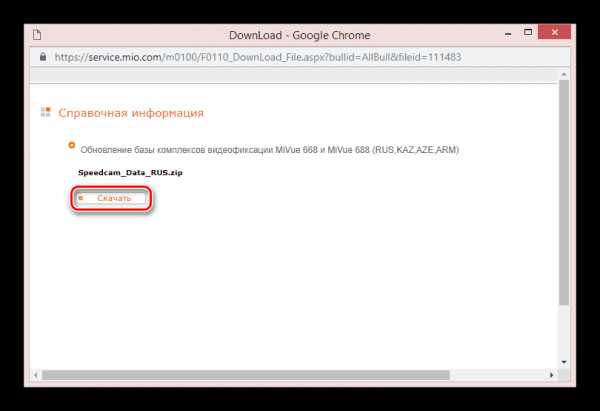This screenshot has width=600, height=411.
Task: Click the padlock security icon in address bar
Action: click(43, 57)
